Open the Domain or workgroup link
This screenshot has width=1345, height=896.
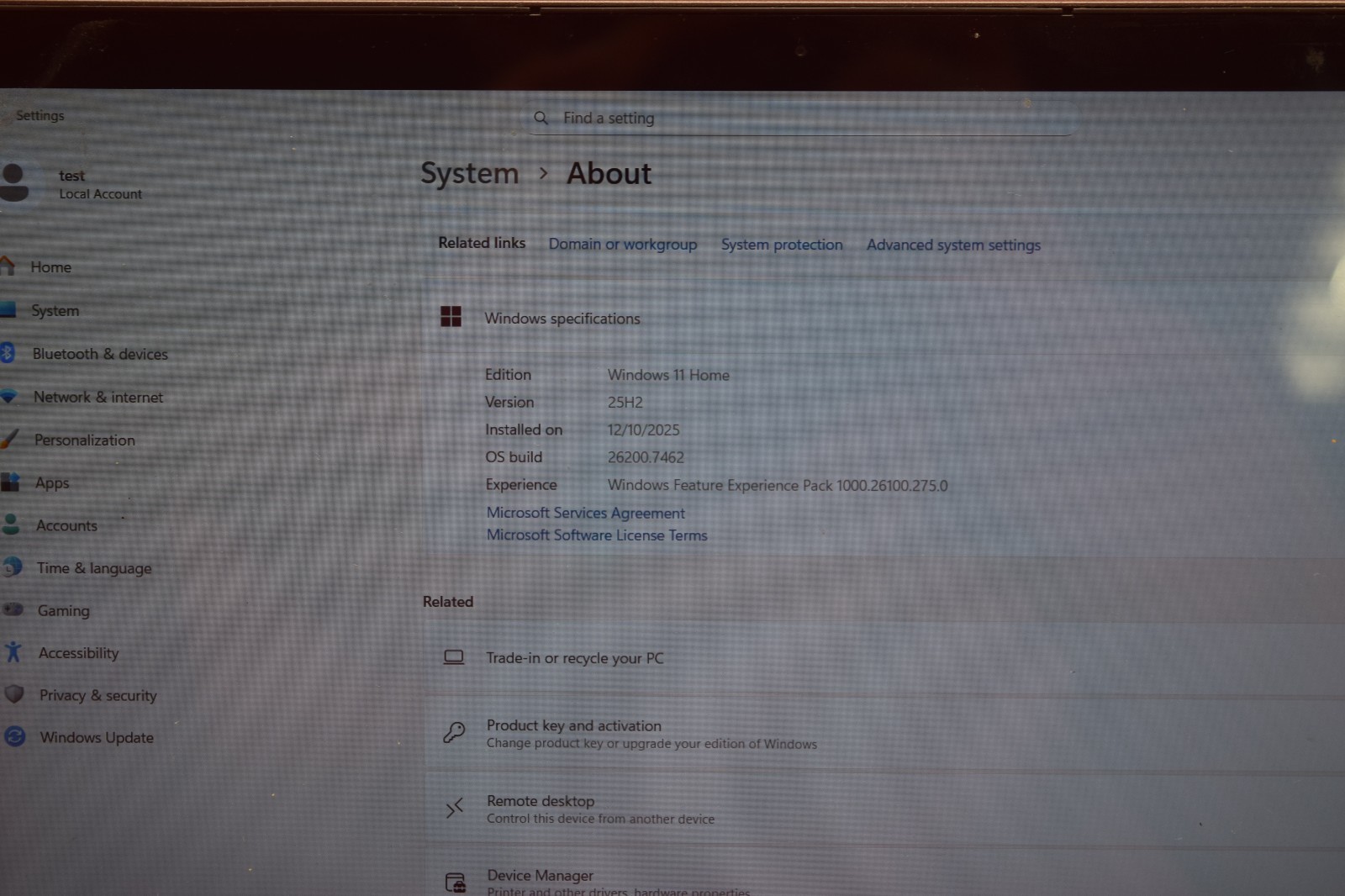pyautogui.click(x=623, y=244)
